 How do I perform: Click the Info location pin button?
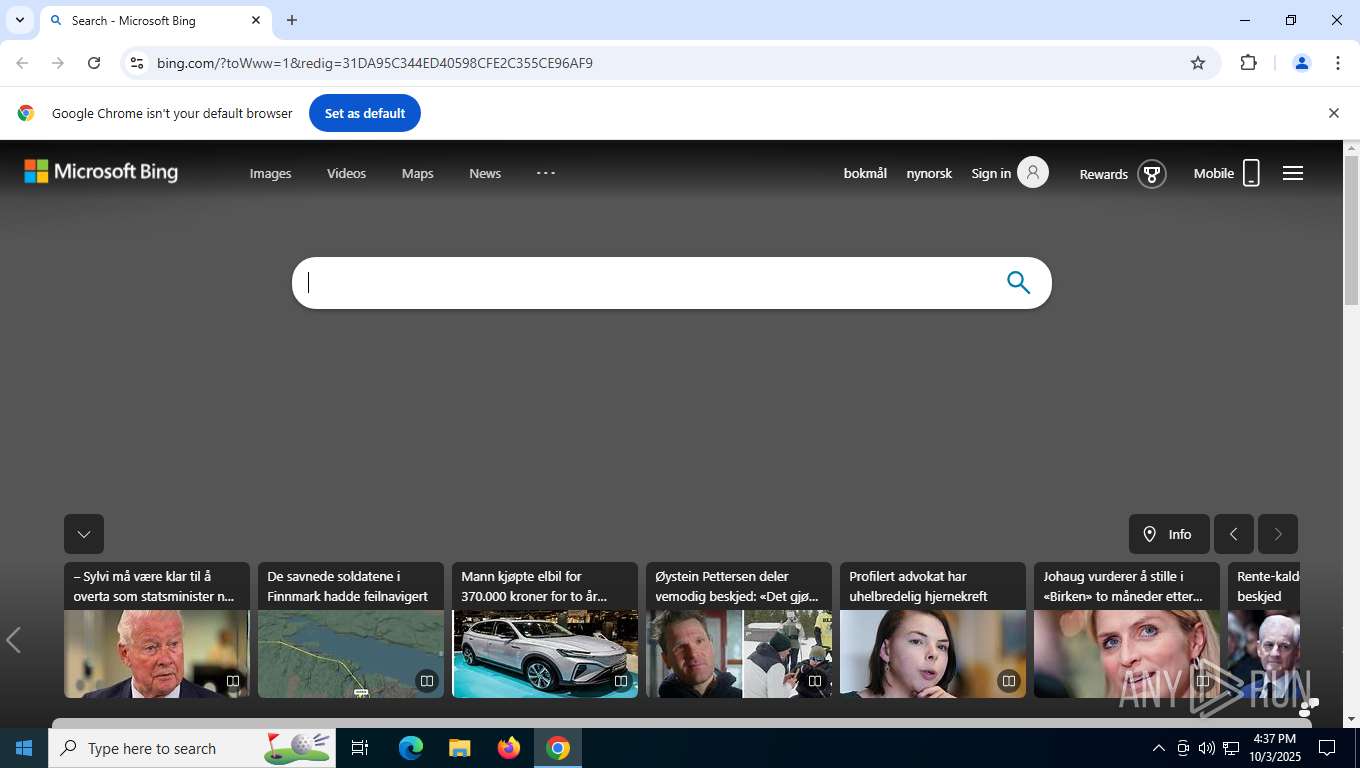pos(1169,534)
